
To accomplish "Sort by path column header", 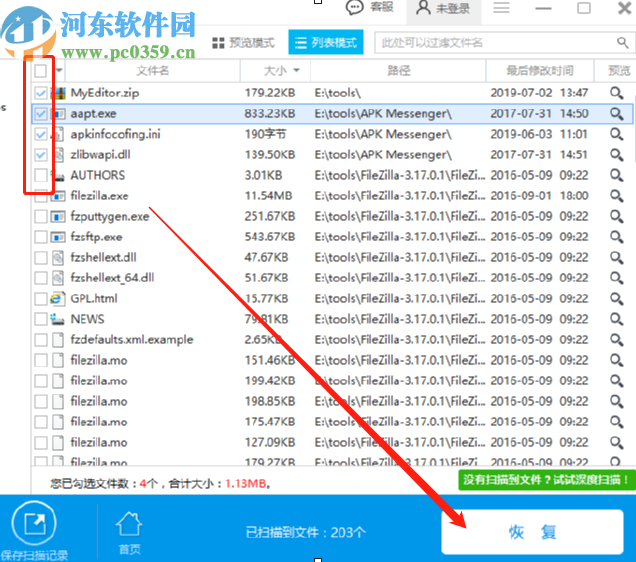I will click(399, 71).
